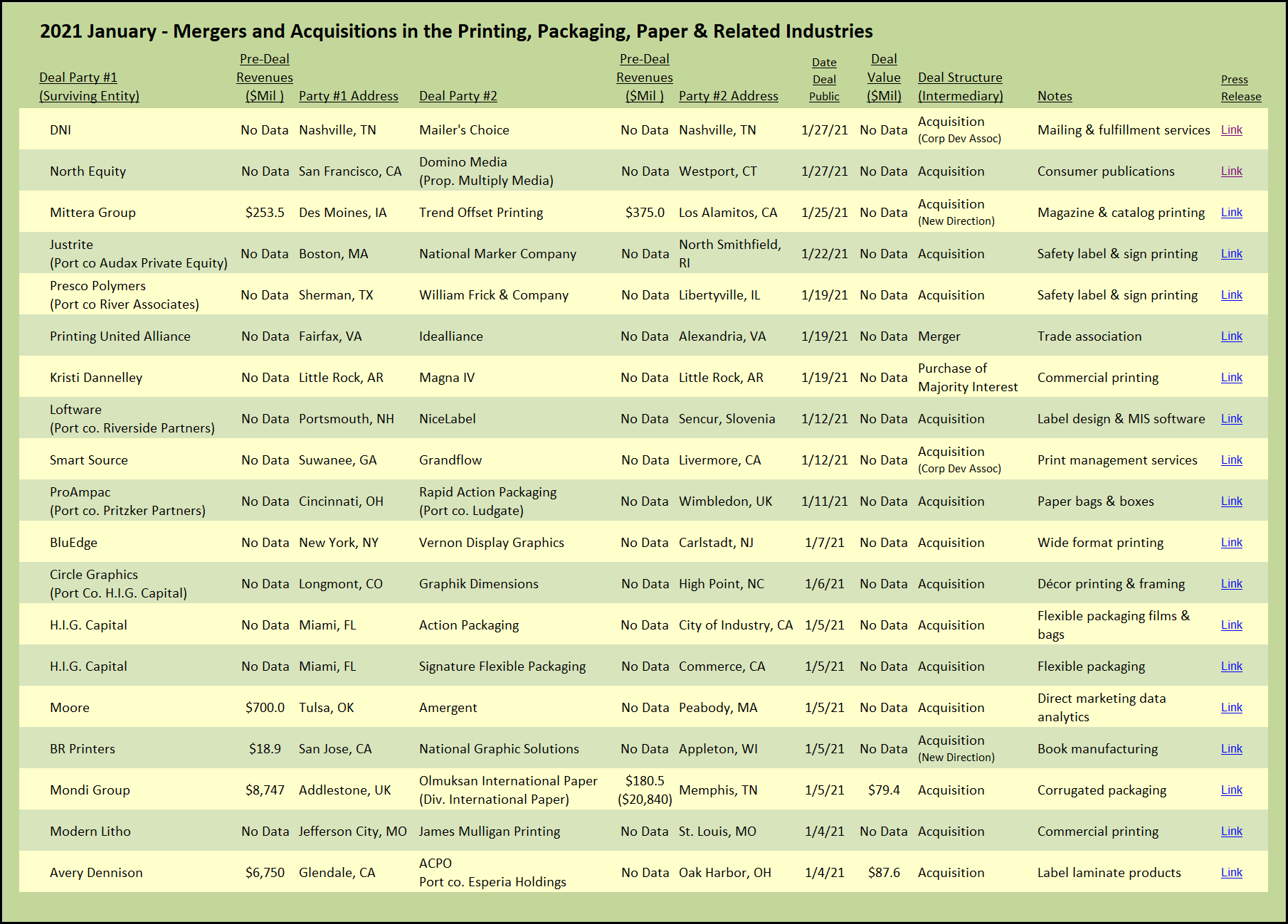This screenshot has height=924, width=1288.
Task: Select the Graphik Dimensions cell
Action: coord(479,584)
